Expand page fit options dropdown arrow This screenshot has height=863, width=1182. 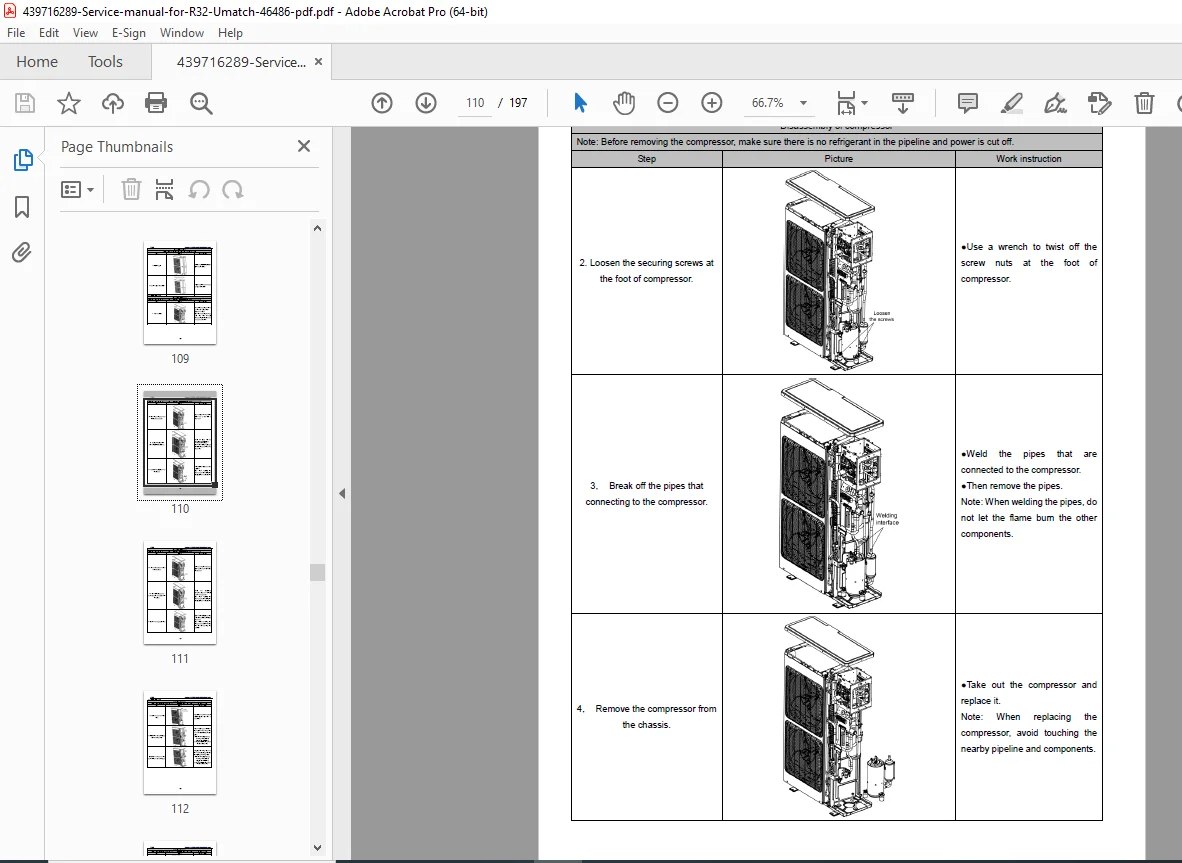coord(865,103)
